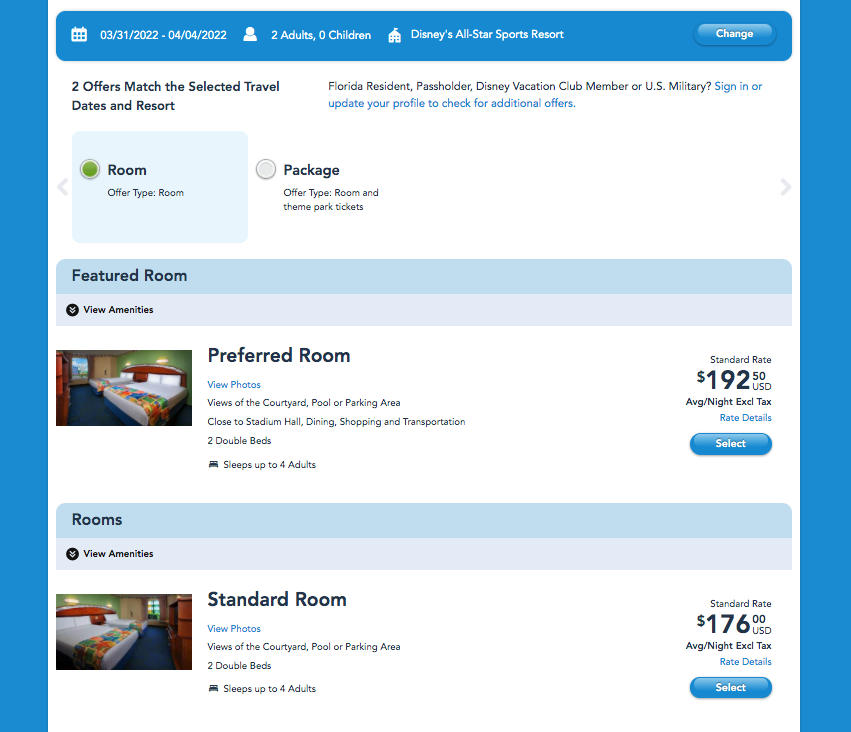
Task: Click the bed icon under Standard Room
Action: click(x=213, y=688)
